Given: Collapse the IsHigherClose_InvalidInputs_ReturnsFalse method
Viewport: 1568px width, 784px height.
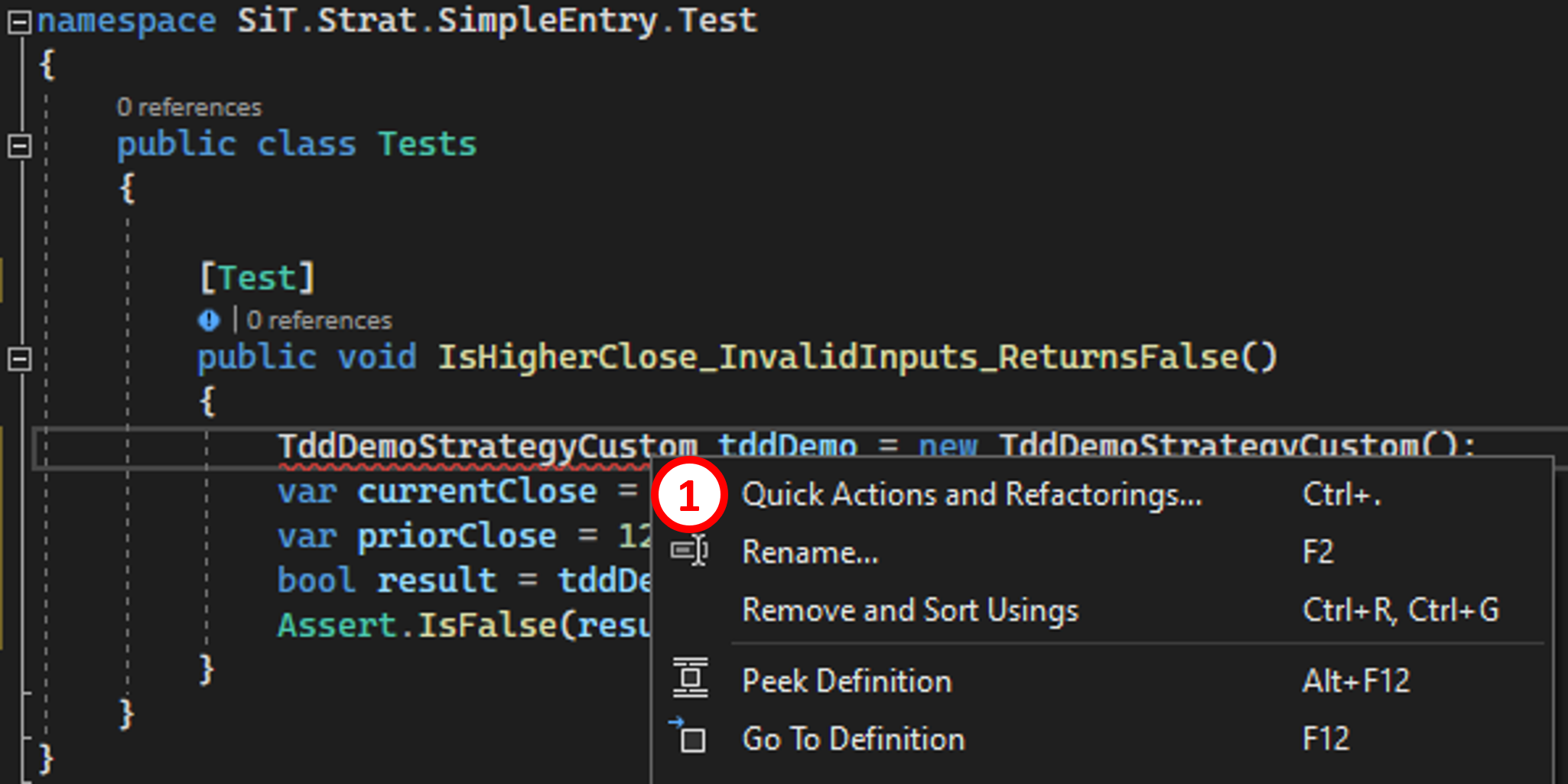Looking at the screenshot, I should [x=19, y=358].
